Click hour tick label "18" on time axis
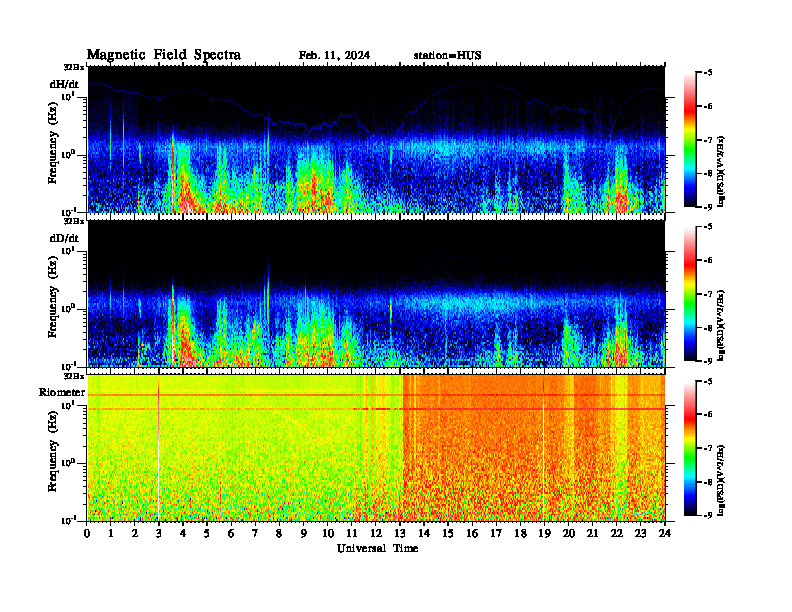The image size is (792, 612). (x=520, y=534)
